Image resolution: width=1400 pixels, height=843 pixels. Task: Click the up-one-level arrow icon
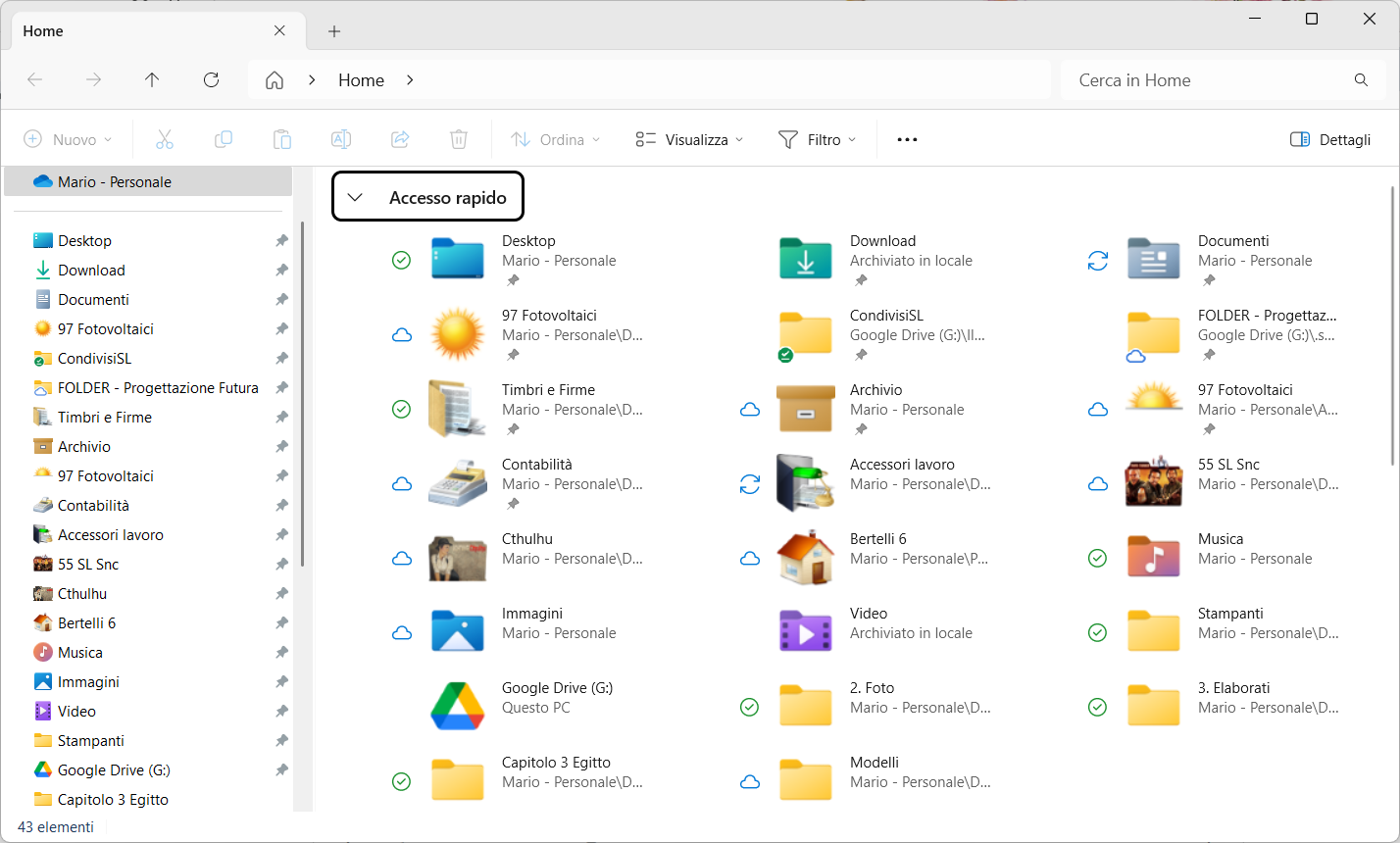point(152,79)
